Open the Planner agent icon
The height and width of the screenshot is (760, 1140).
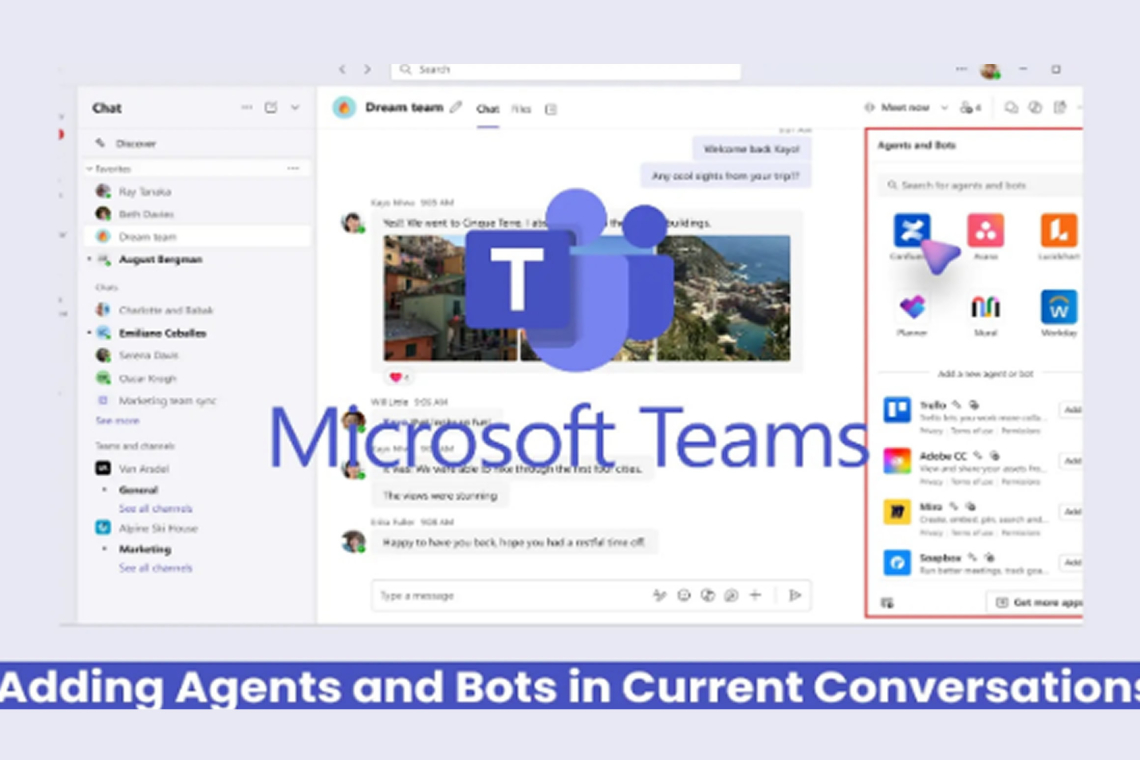click(x=911, y=308)
